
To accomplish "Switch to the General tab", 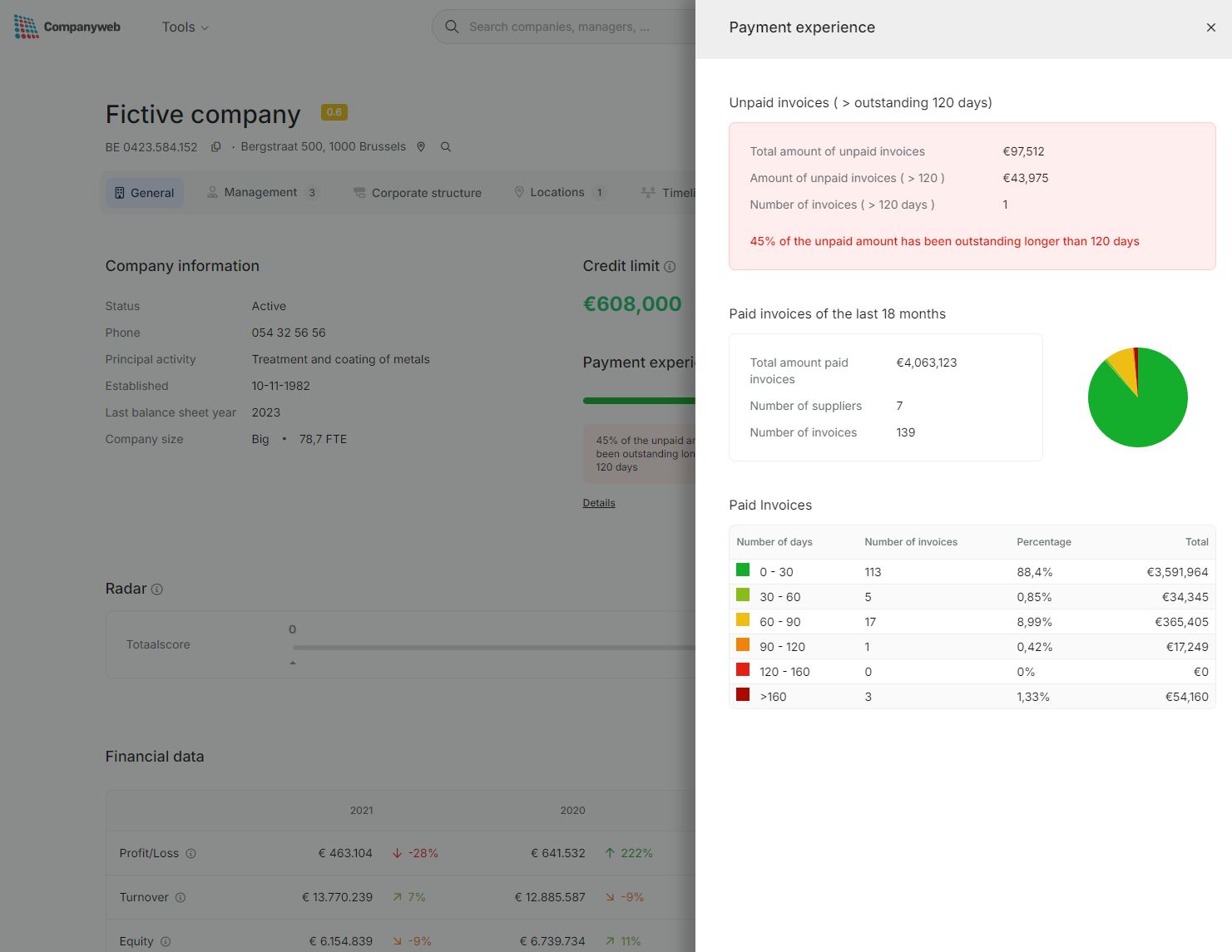I will [x=145, y=193].
